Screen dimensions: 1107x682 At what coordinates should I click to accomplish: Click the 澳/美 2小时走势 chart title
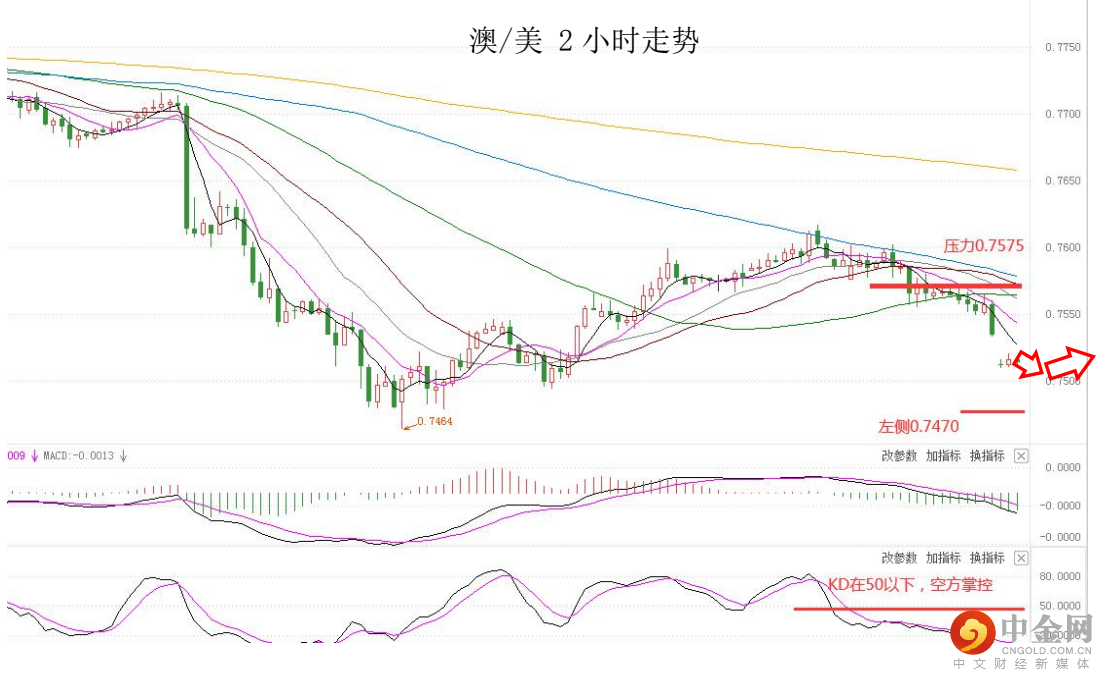pyautogui.click(x=584, y=41)
